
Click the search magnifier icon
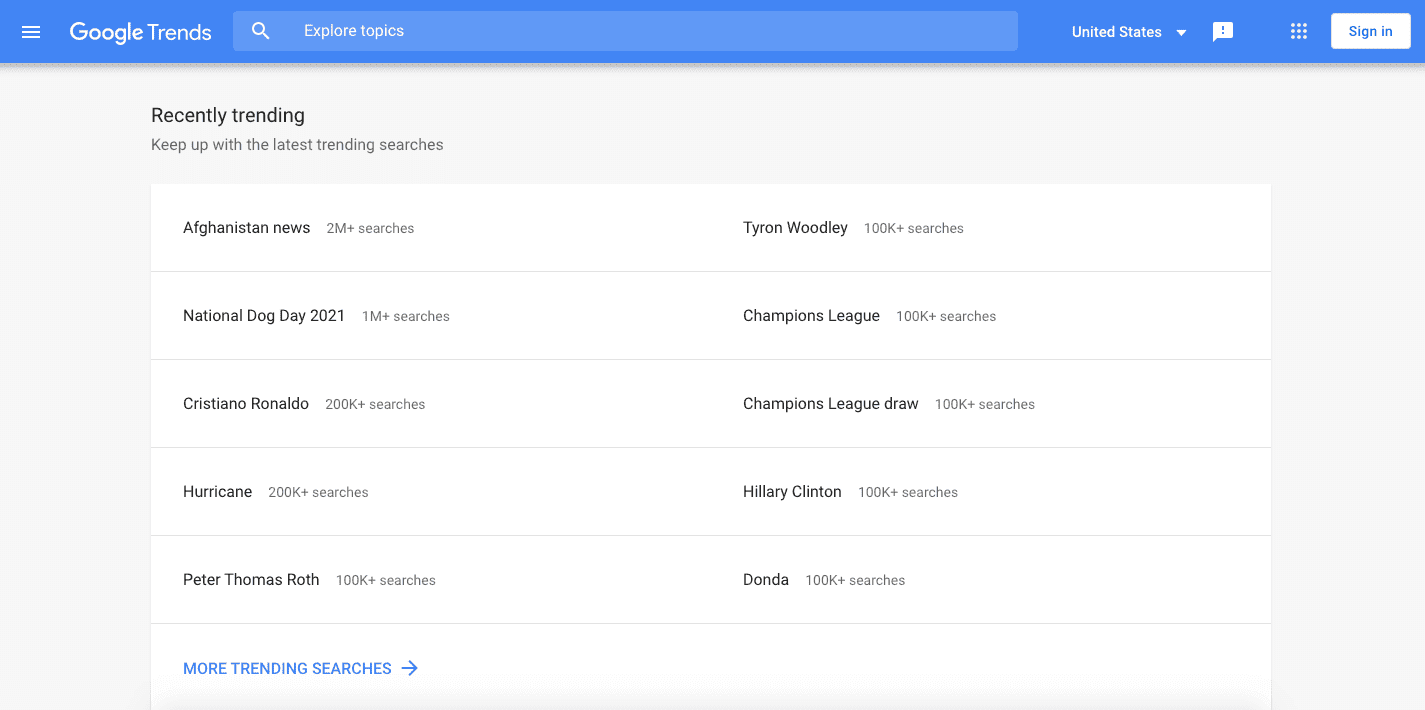point(260,31)
